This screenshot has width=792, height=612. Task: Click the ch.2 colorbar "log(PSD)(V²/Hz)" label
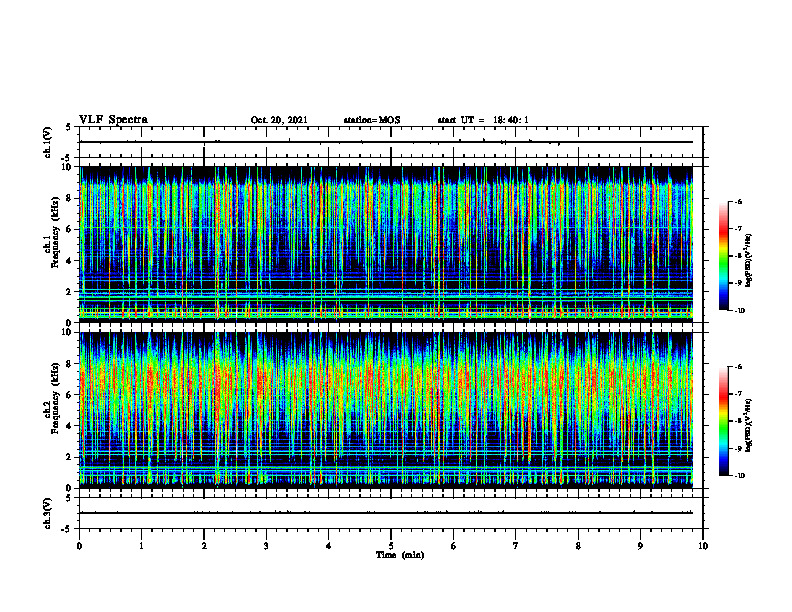click(748, 425)
